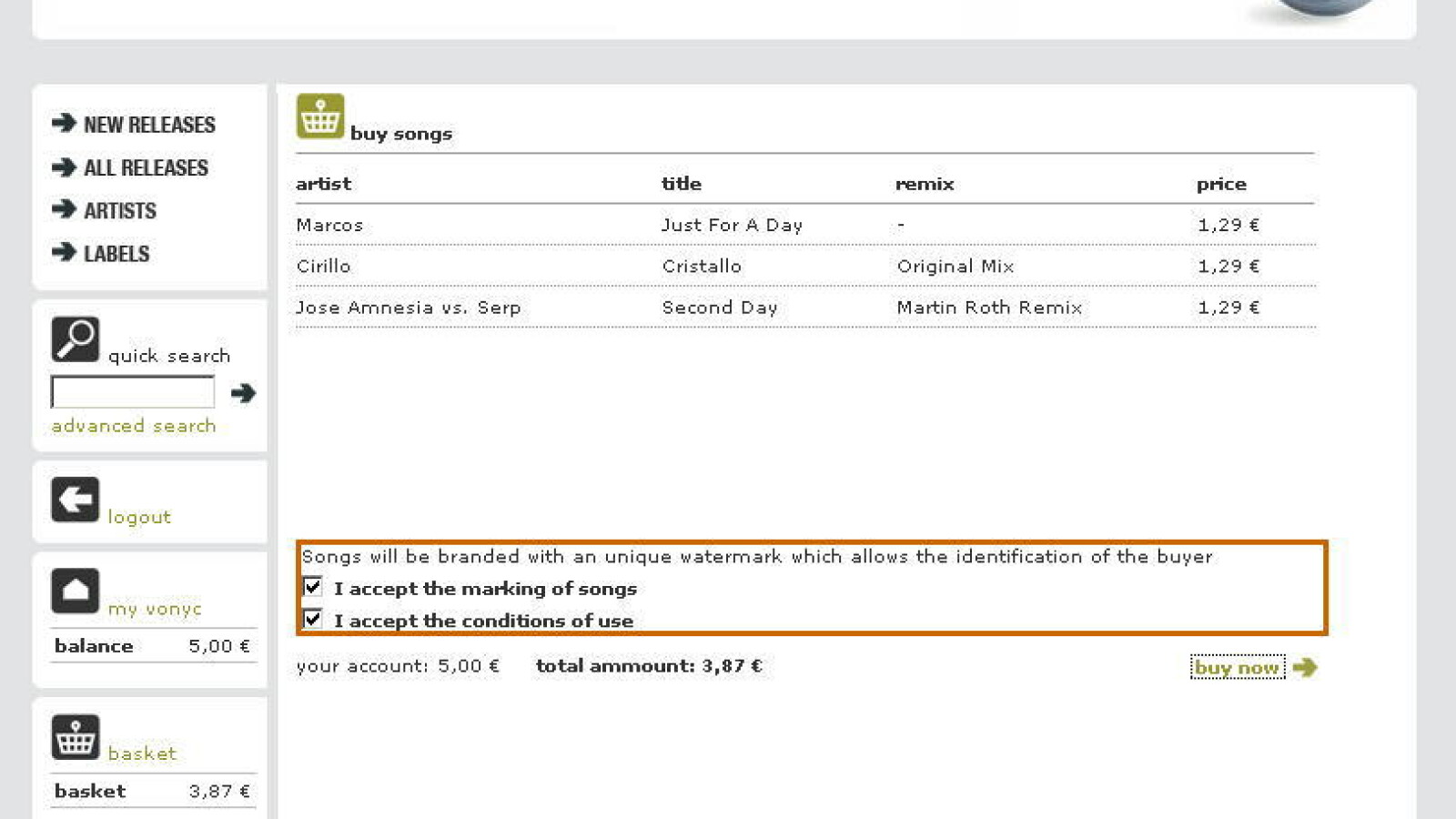Image resolution: width=1456 pixels, height=819 pixels.
Task: Open the New Releases menu item
Action: (x=149, y=125)
